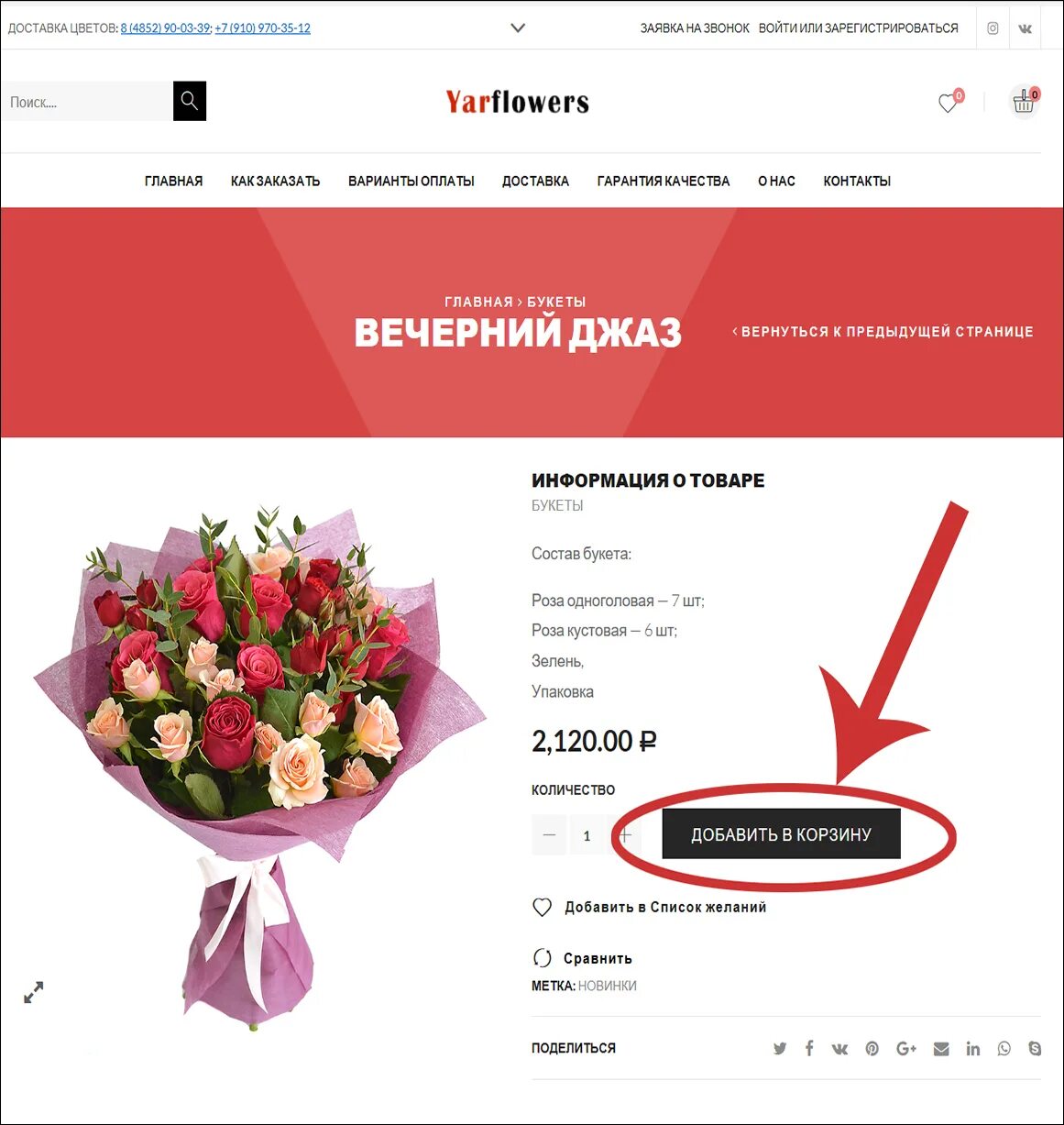
Task: Open the shopping basket icon
Action: [1024, 102]
